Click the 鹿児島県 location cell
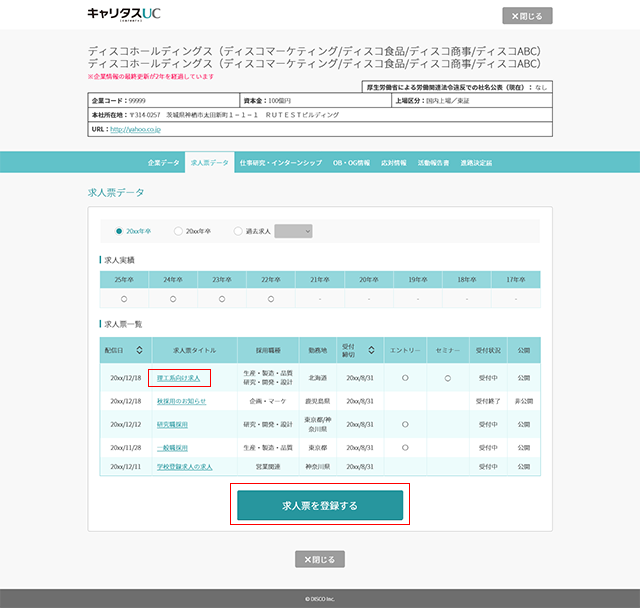 (318, 402)
